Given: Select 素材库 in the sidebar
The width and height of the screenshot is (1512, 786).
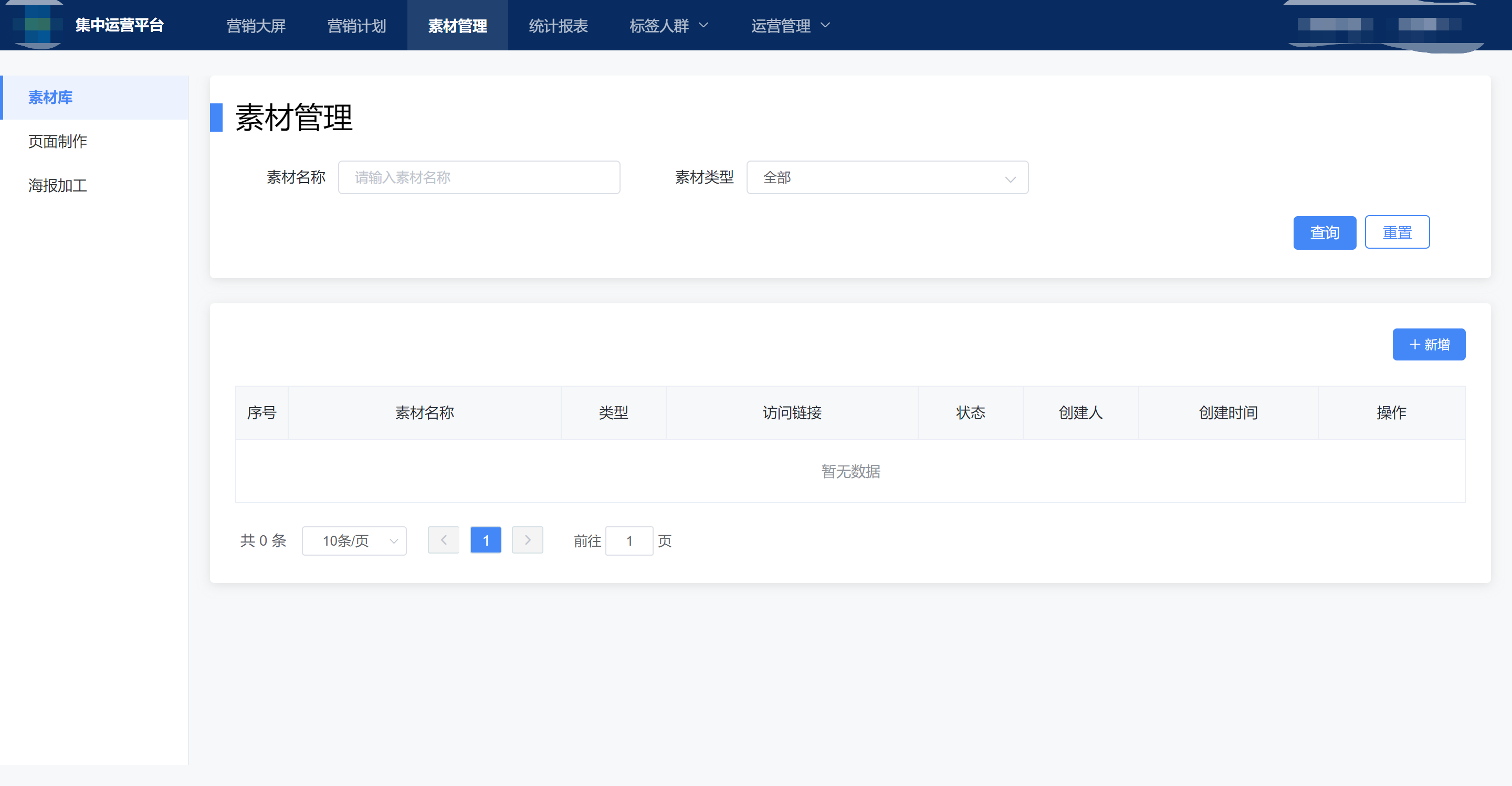Looking at the screenshot, I should point(94,98).
